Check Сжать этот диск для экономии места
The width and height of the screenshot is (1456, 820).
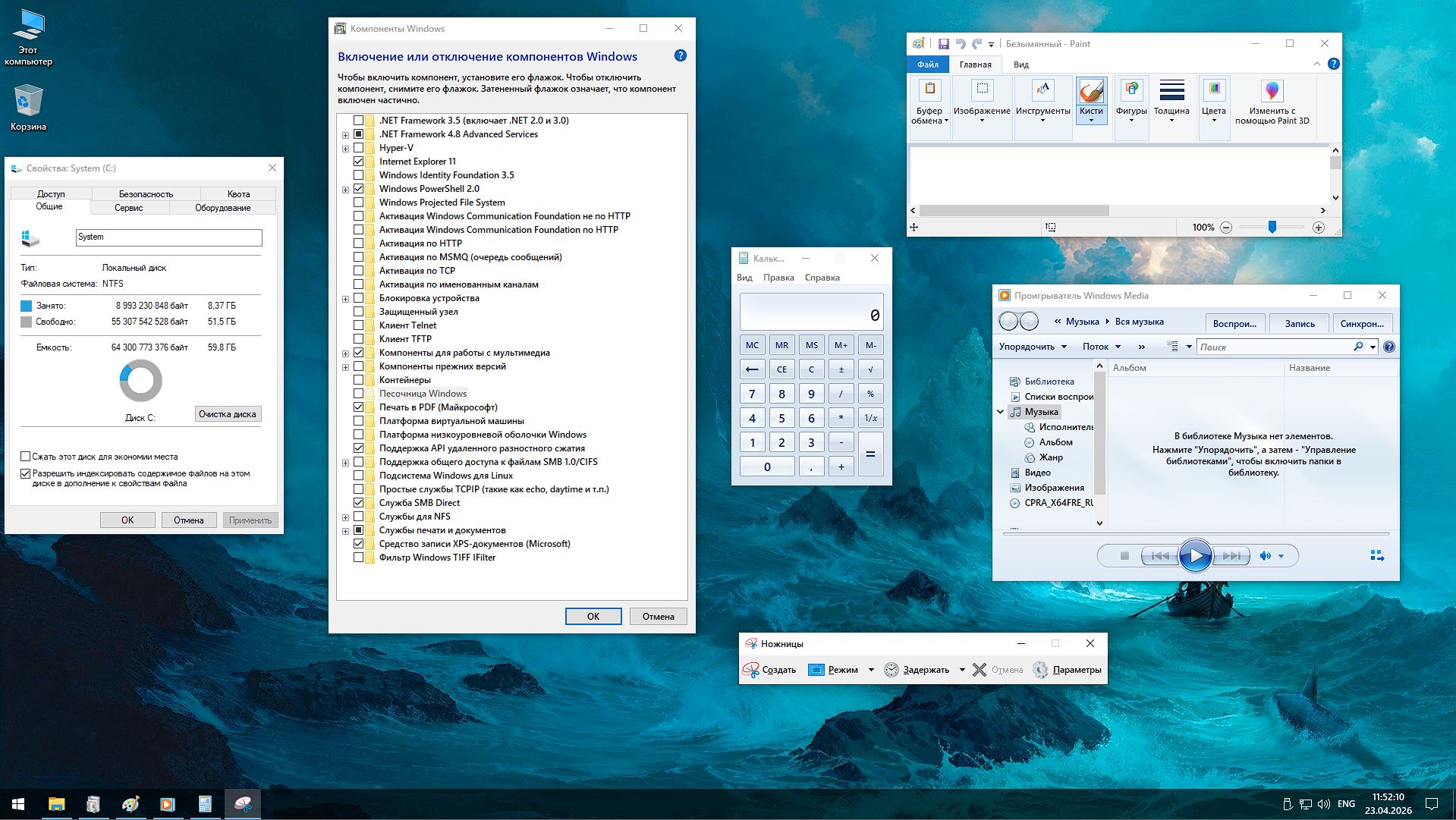(24, 457)
